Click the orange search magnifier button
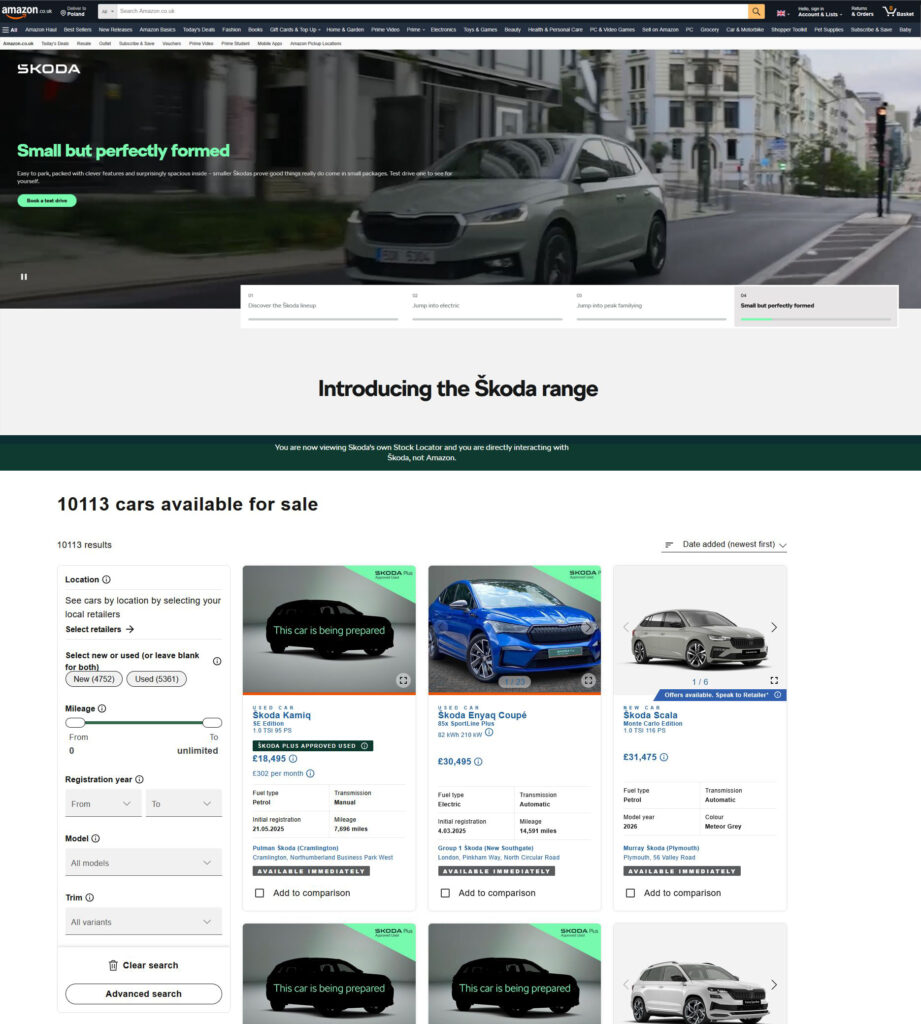This screenshot has width=921, height=1024. 756,11
